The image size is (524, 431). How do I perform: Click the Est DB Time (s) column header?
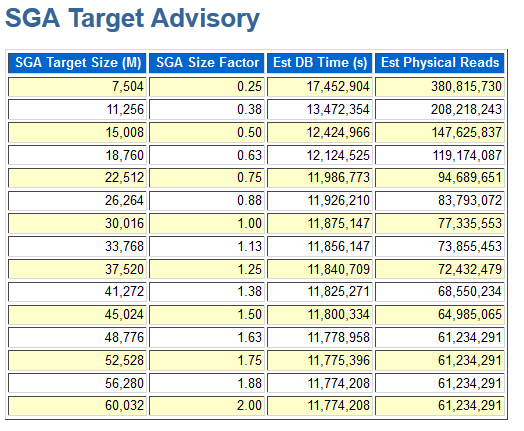coord(319,63)
